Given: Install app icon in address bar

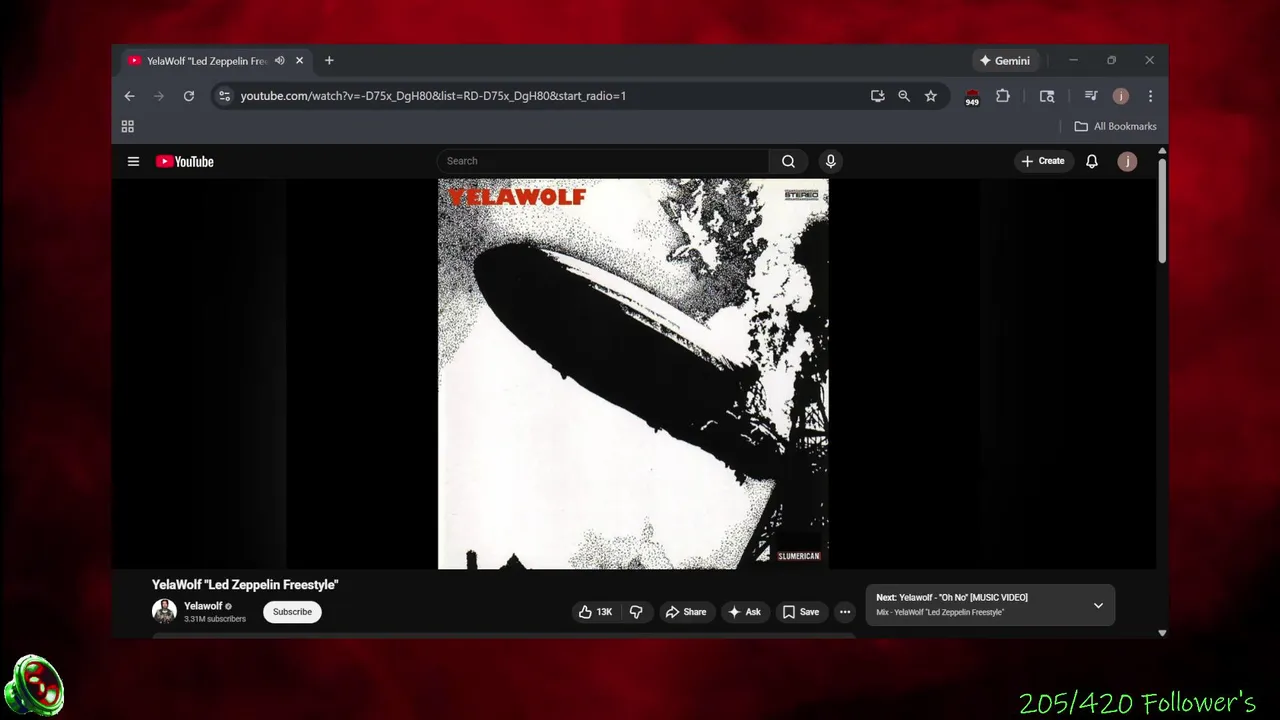Looking at the screenshot, I should [x=877, y=96].
